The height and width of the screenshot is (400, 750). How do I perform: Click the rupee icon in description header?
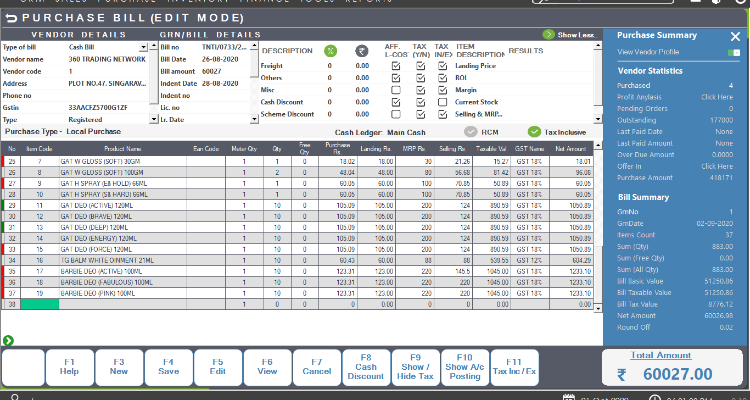(x=362, y=51)
